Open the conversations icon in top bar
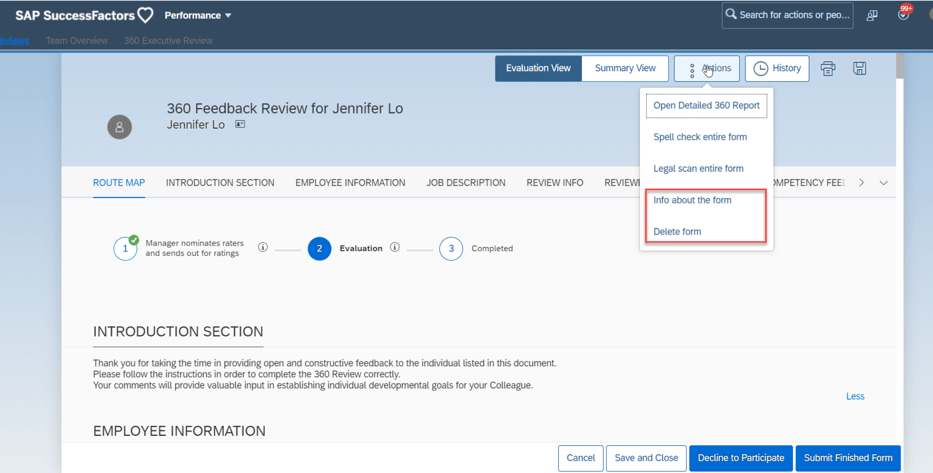 872,15
